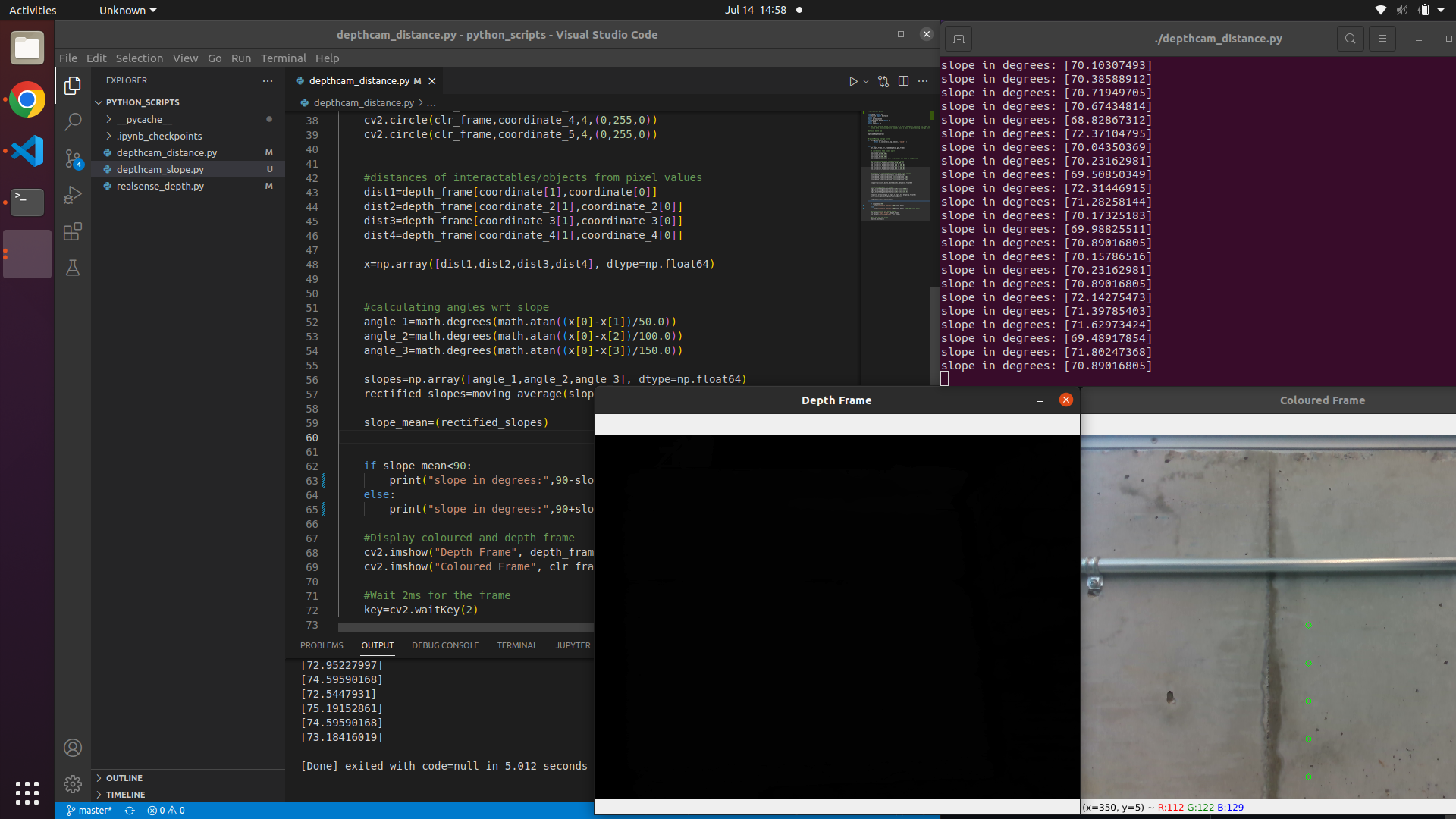Click the editor minimap to navigate

(x=895, y=167)
